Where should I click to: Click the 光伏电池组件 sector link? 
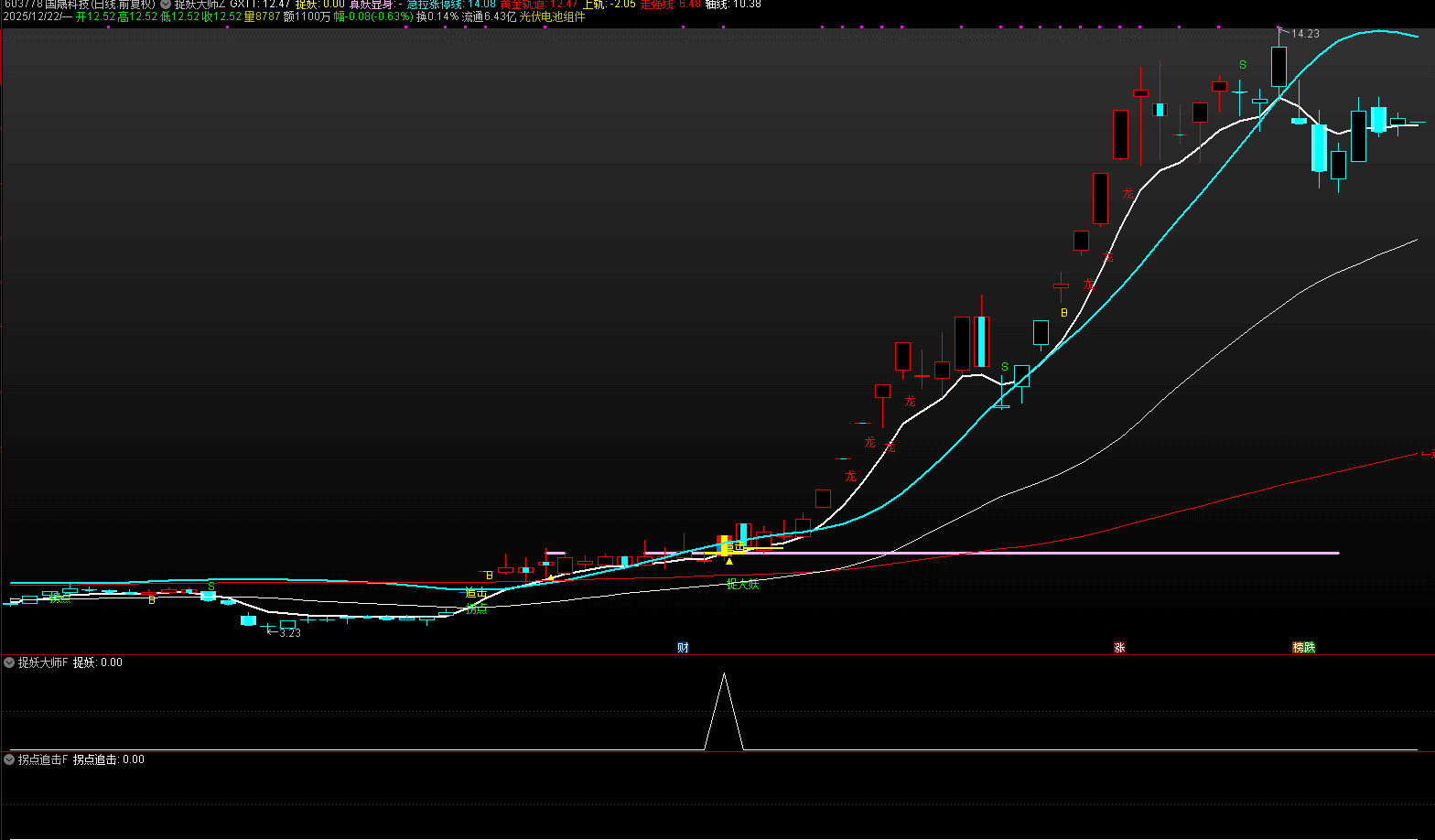pos(552,16)
